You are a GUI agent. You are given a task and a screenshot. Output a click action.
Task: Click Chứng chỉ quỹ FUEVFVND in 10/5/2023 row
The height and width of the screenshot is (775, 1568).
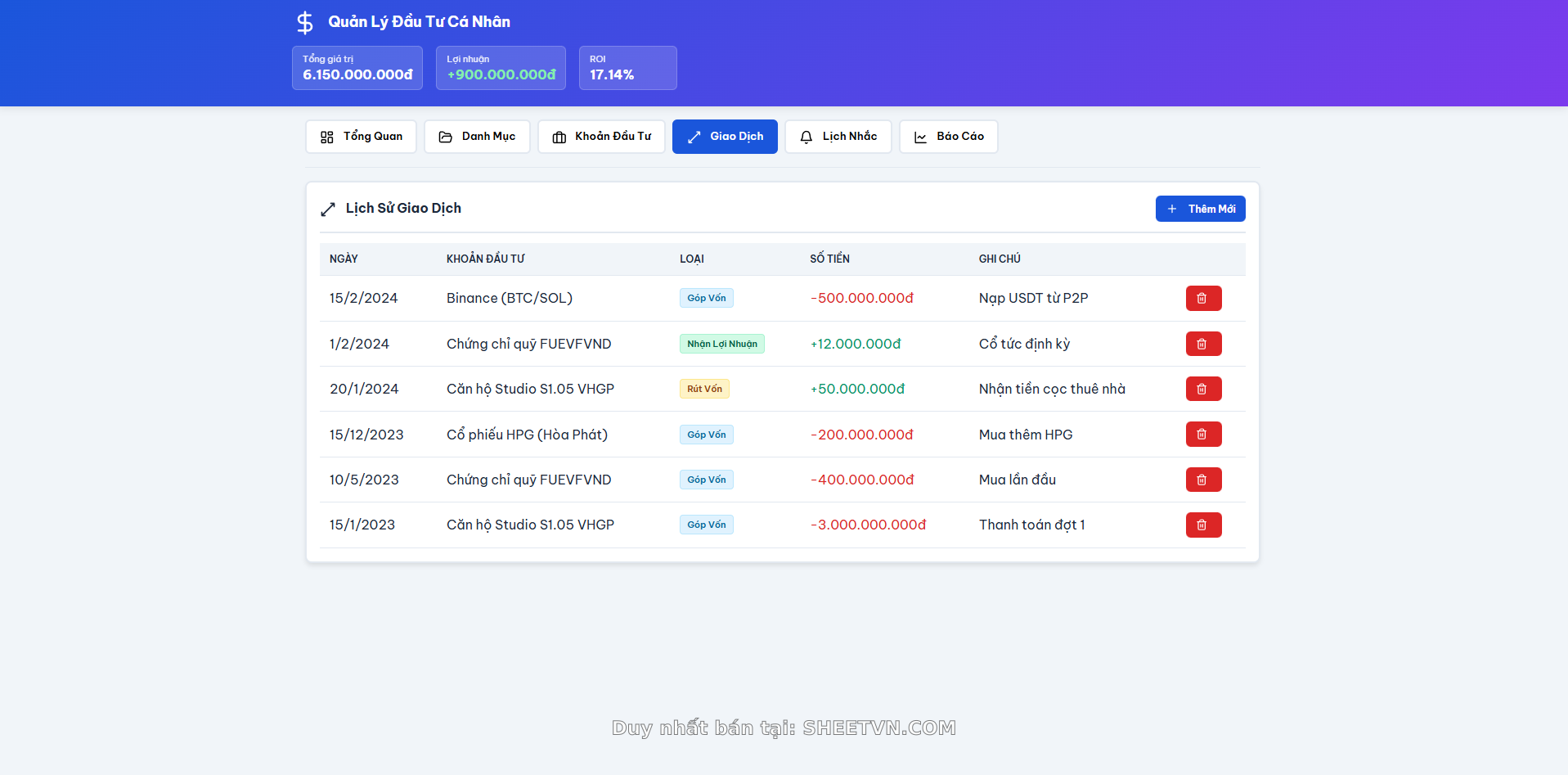coord(528,480)
